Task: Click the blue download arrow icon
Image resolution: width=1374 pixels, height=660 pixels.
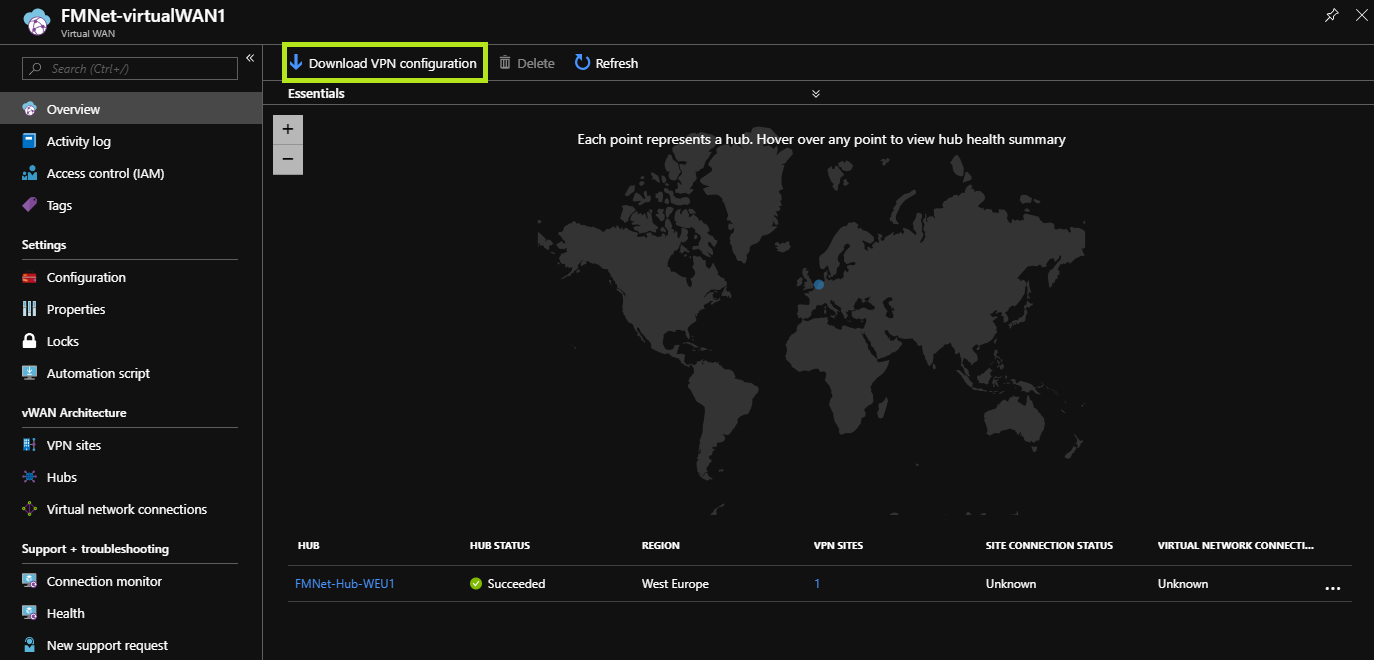Action: [296, 63]
